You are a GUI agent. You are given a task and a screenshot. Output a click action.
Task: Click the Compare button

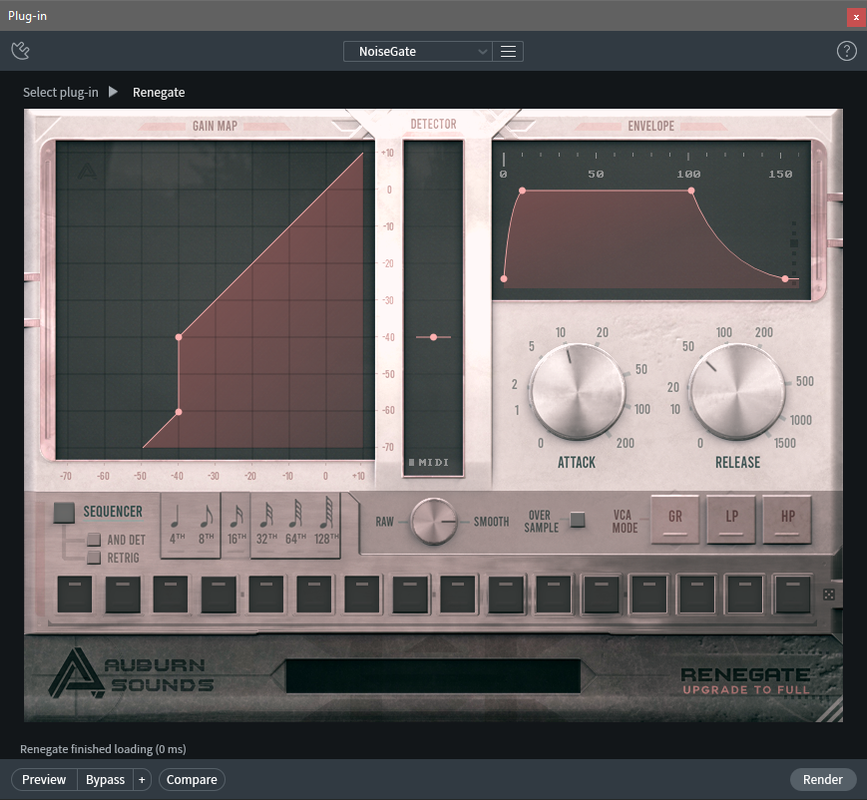(x=192, y=780)
